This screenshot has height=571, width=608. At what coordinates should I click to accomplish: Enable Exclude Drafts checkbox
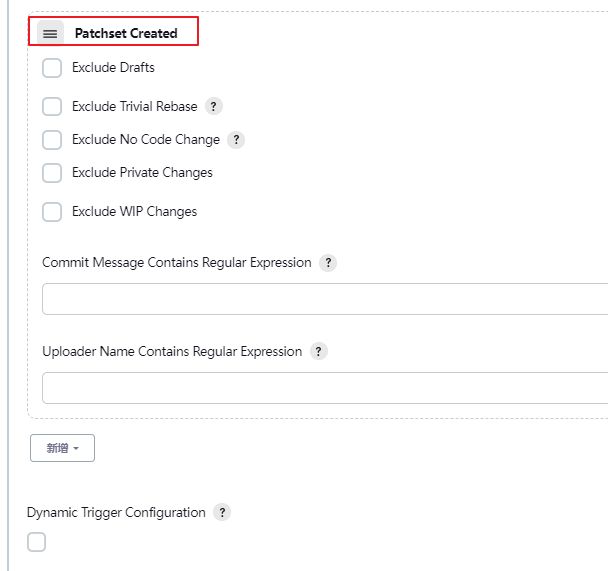[52, 68]
